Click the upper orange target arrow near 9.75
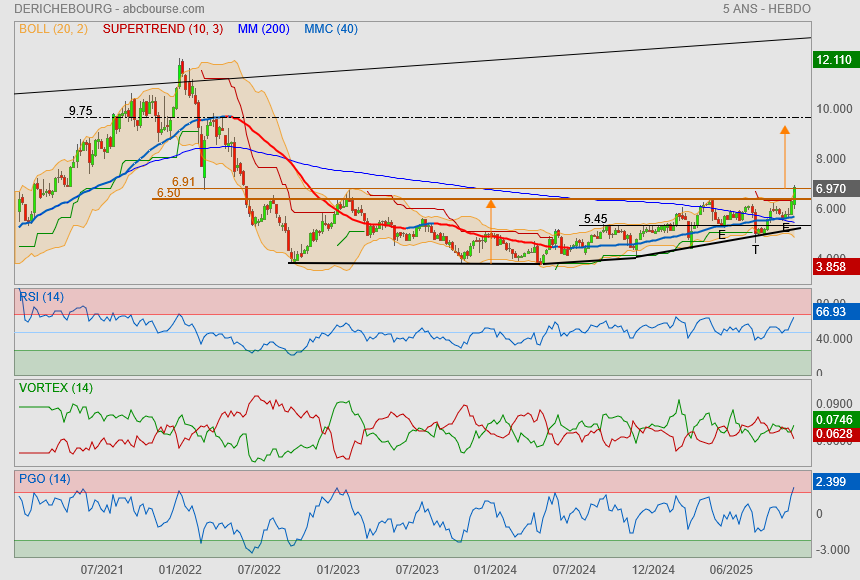 pos(785,129)
